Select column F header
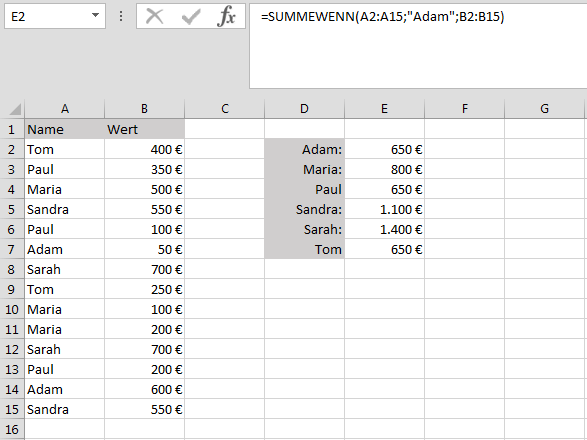The width and height of the screenshot is (587, 440). pyautogui.click(x=465, y=109)
